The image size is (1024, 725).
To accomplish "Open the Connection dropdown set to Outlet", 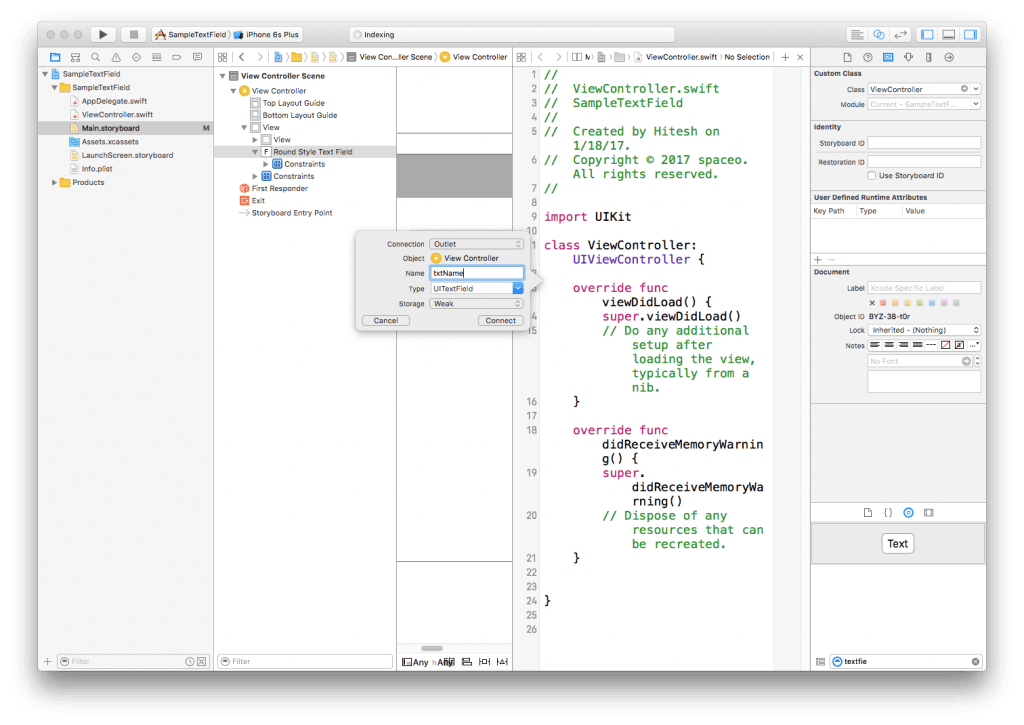I will [477, 243].
